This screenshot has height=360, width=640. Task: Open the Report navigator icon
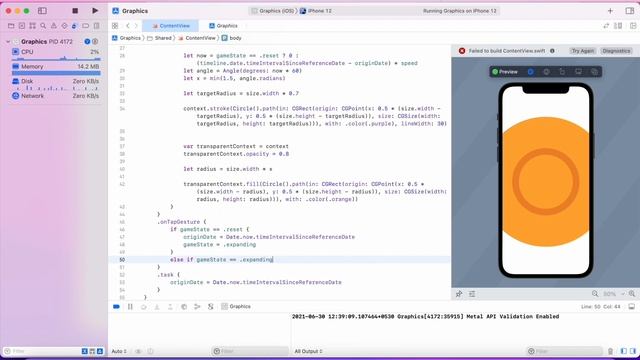(96, 26)
